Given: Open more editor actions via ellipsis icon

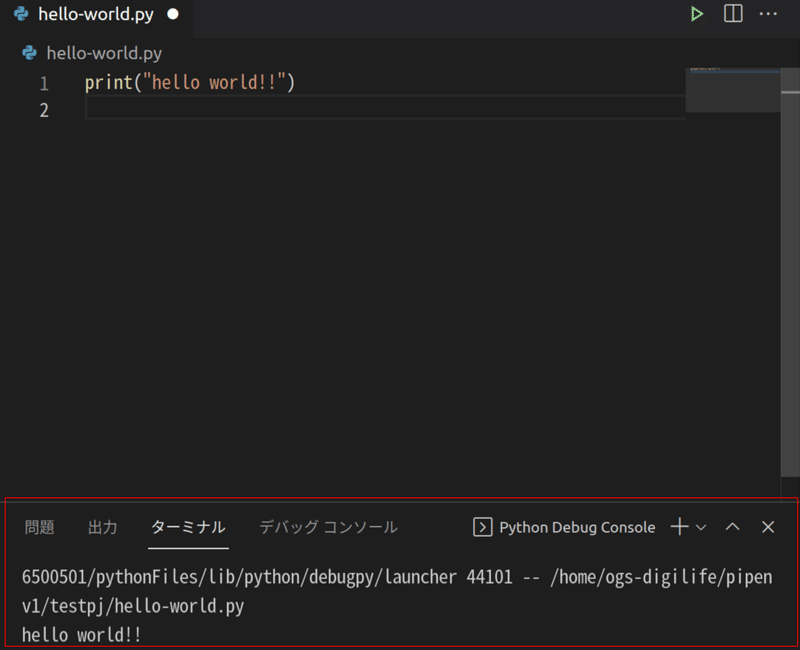Looking at the screenshot, I should [x=767, y=14].
